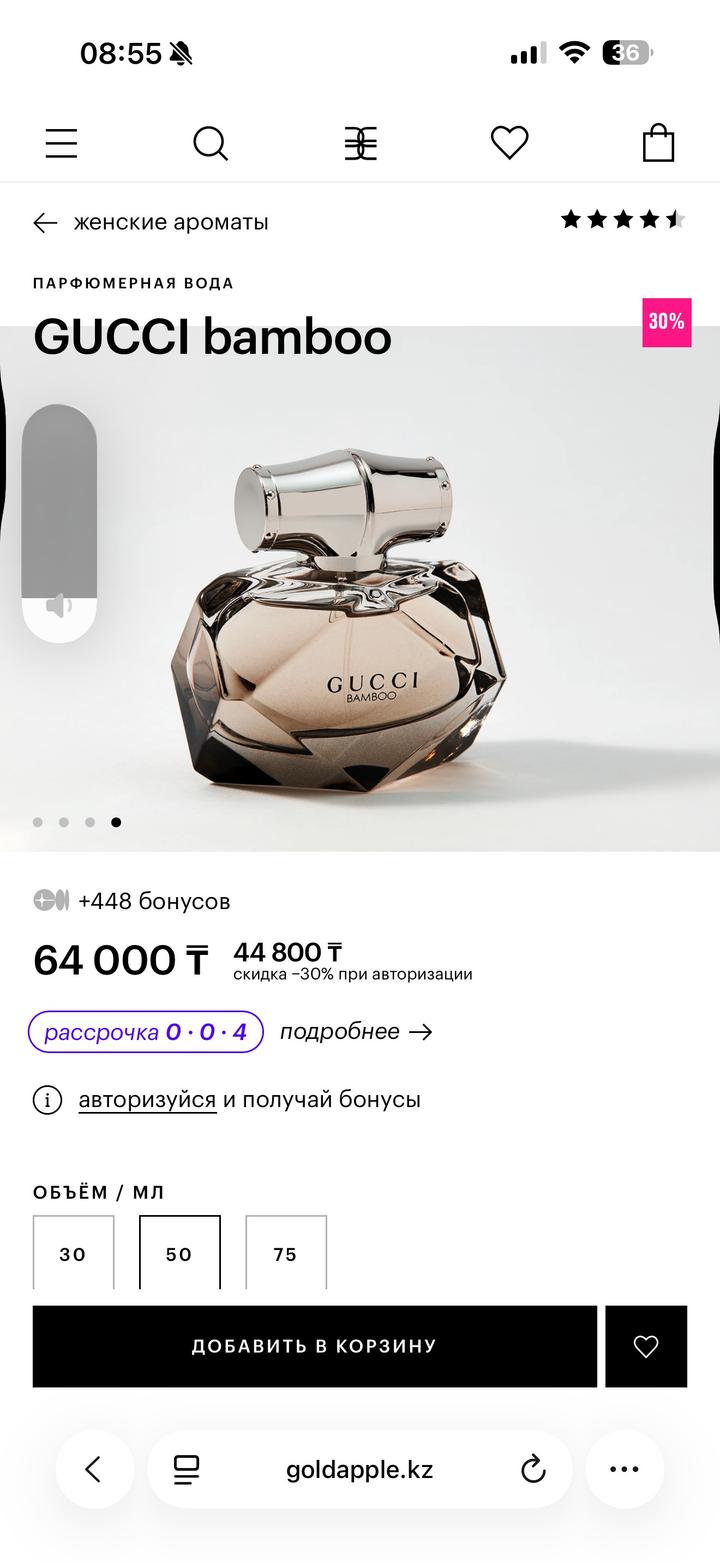This screenshot has height=1564, width=720.
Task: Open the hamburger menu
Action: click(61, 144)
